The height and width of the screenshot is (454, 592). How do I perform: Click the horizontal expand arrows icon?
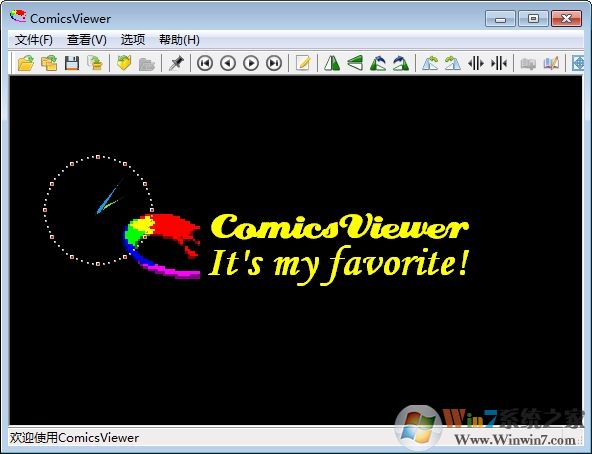click(x=476, y=63)
